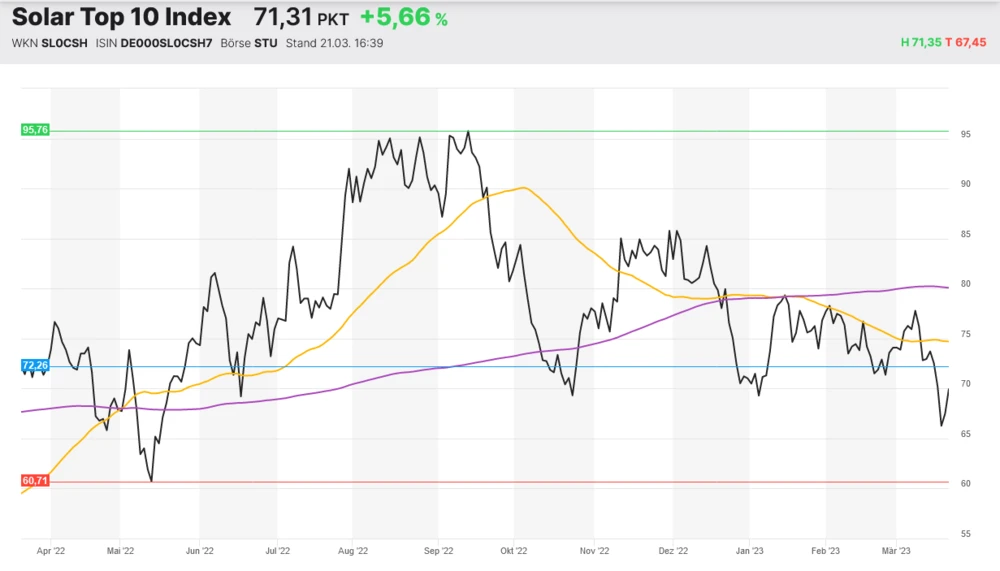Click the green +5,66 % change
Screen dimensions: 1000x571
404,18
